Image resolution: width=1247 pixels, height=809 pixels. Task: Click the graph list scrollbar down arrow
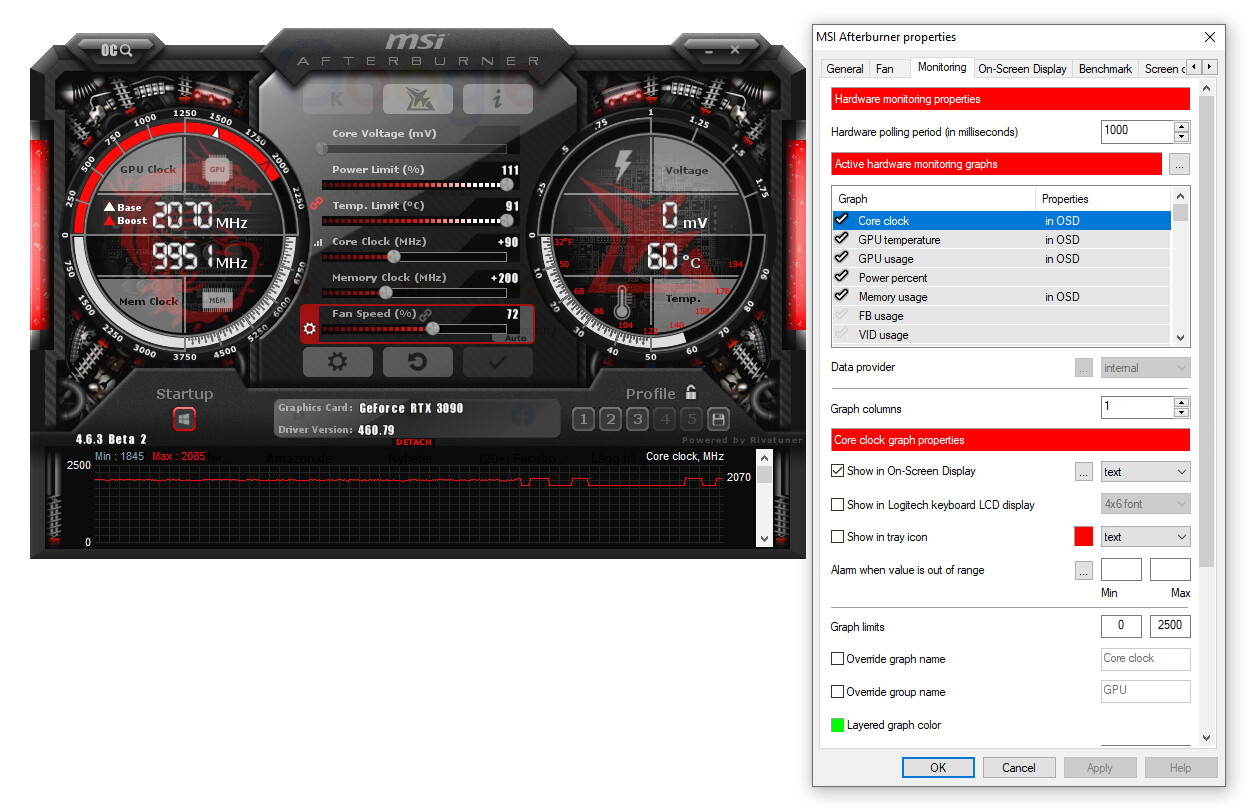click(1181, 338)
